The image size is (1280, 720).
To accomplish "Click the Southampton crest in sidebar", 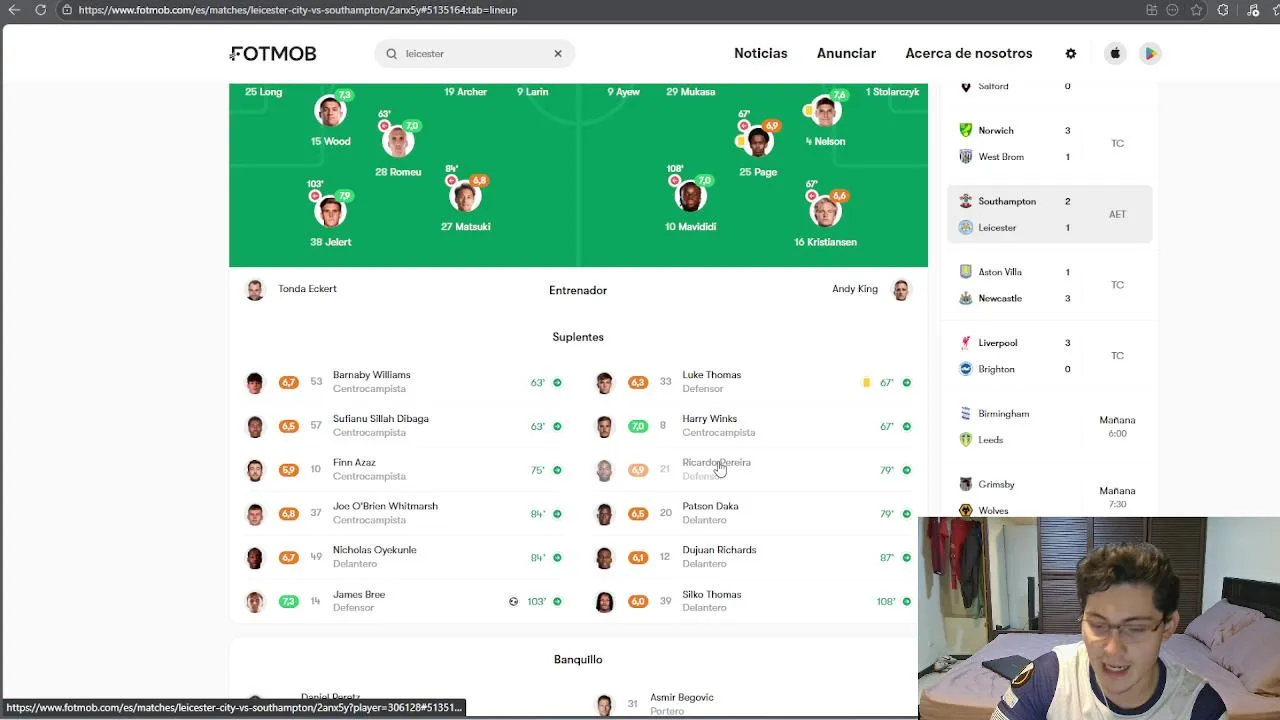I will tap(965, 201).
